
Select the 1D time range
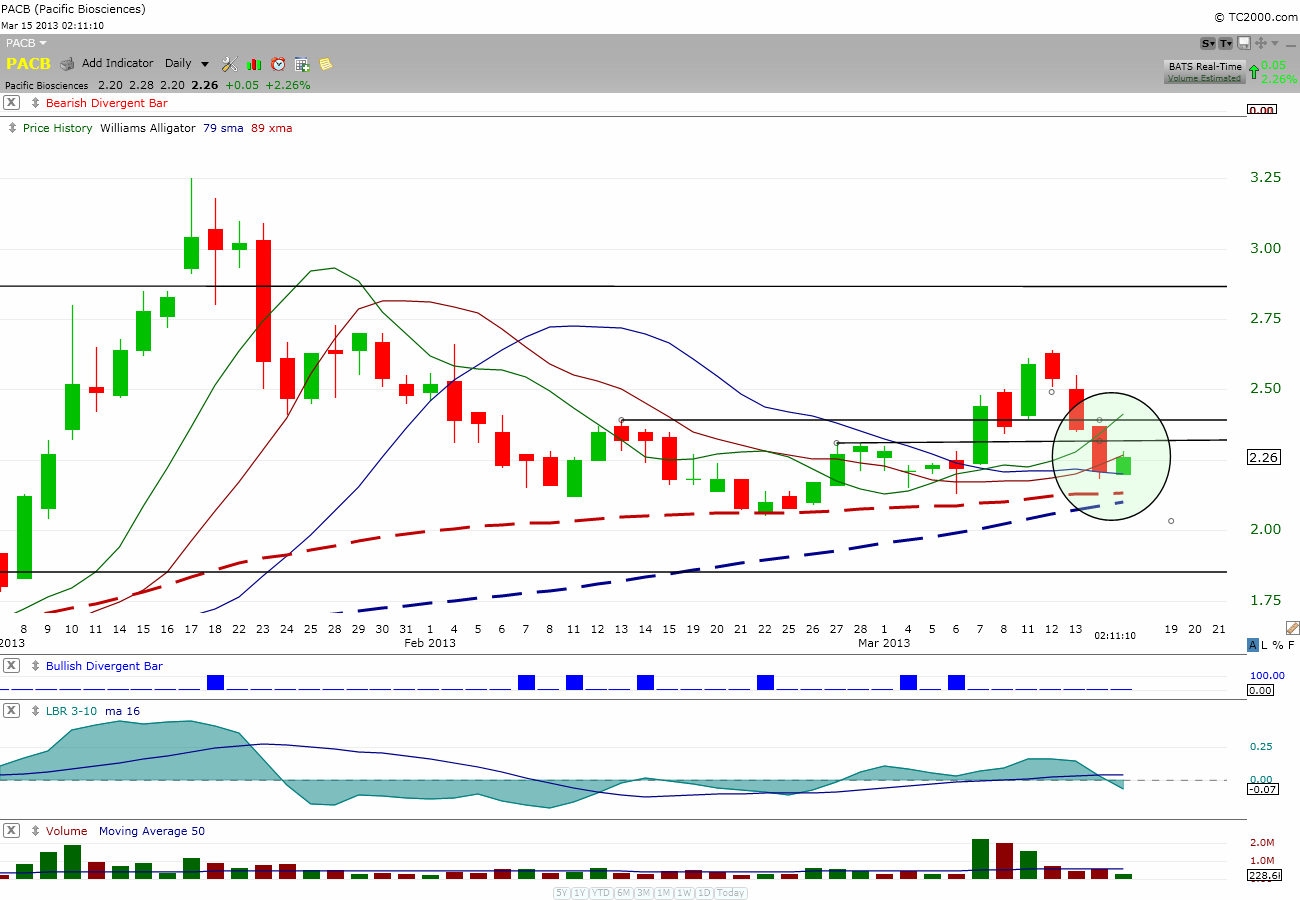tap(704, 893)
